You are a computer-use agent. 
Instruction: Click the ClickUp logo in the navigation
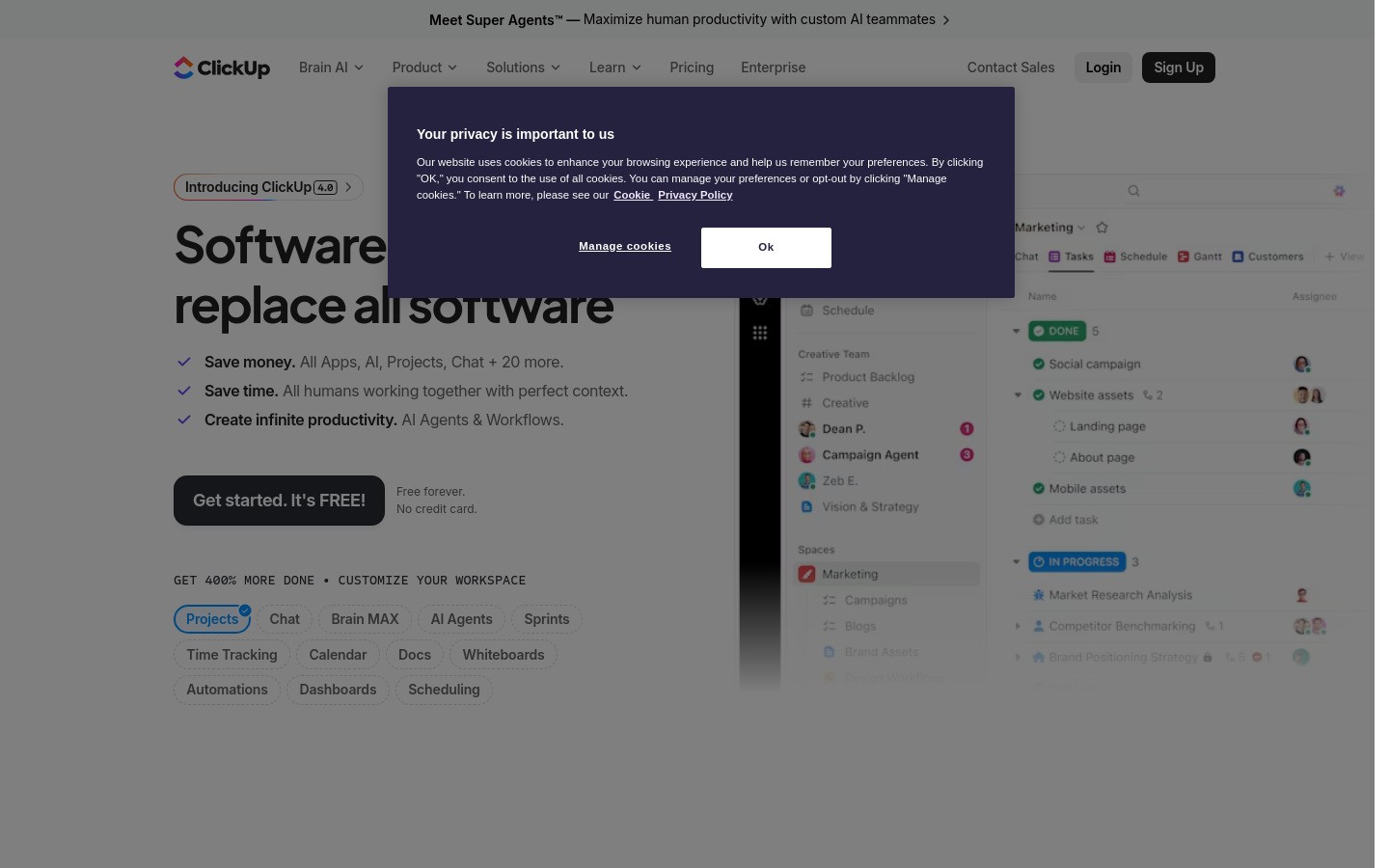point(222,68)
